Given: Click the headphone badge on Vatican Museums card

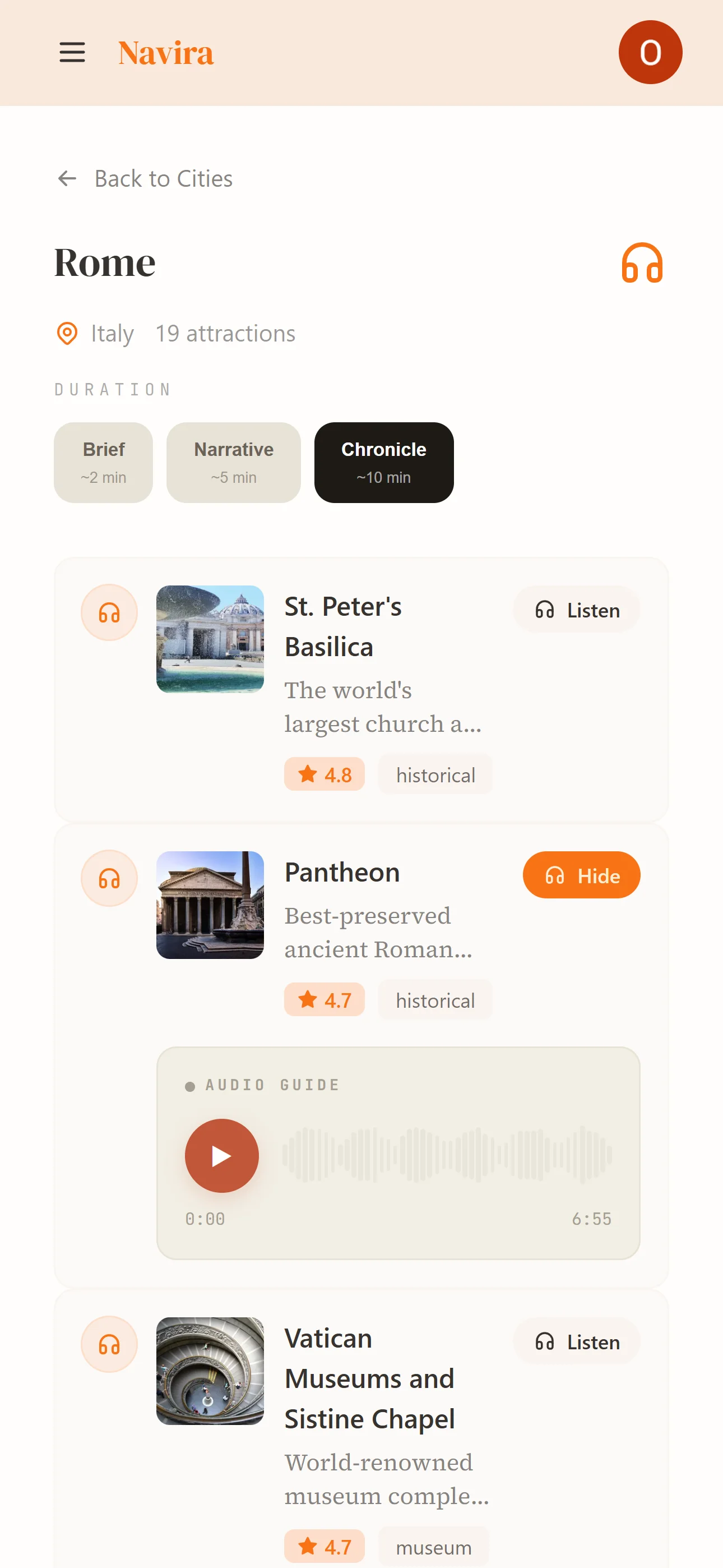Looking at the screenshot, I should 109,1345.
